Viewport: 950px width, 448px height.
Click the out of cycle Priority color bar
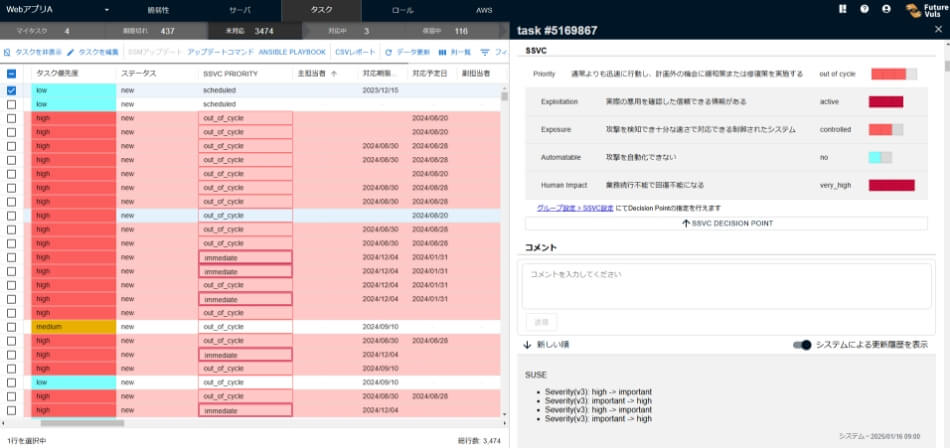tap(887, 74)
